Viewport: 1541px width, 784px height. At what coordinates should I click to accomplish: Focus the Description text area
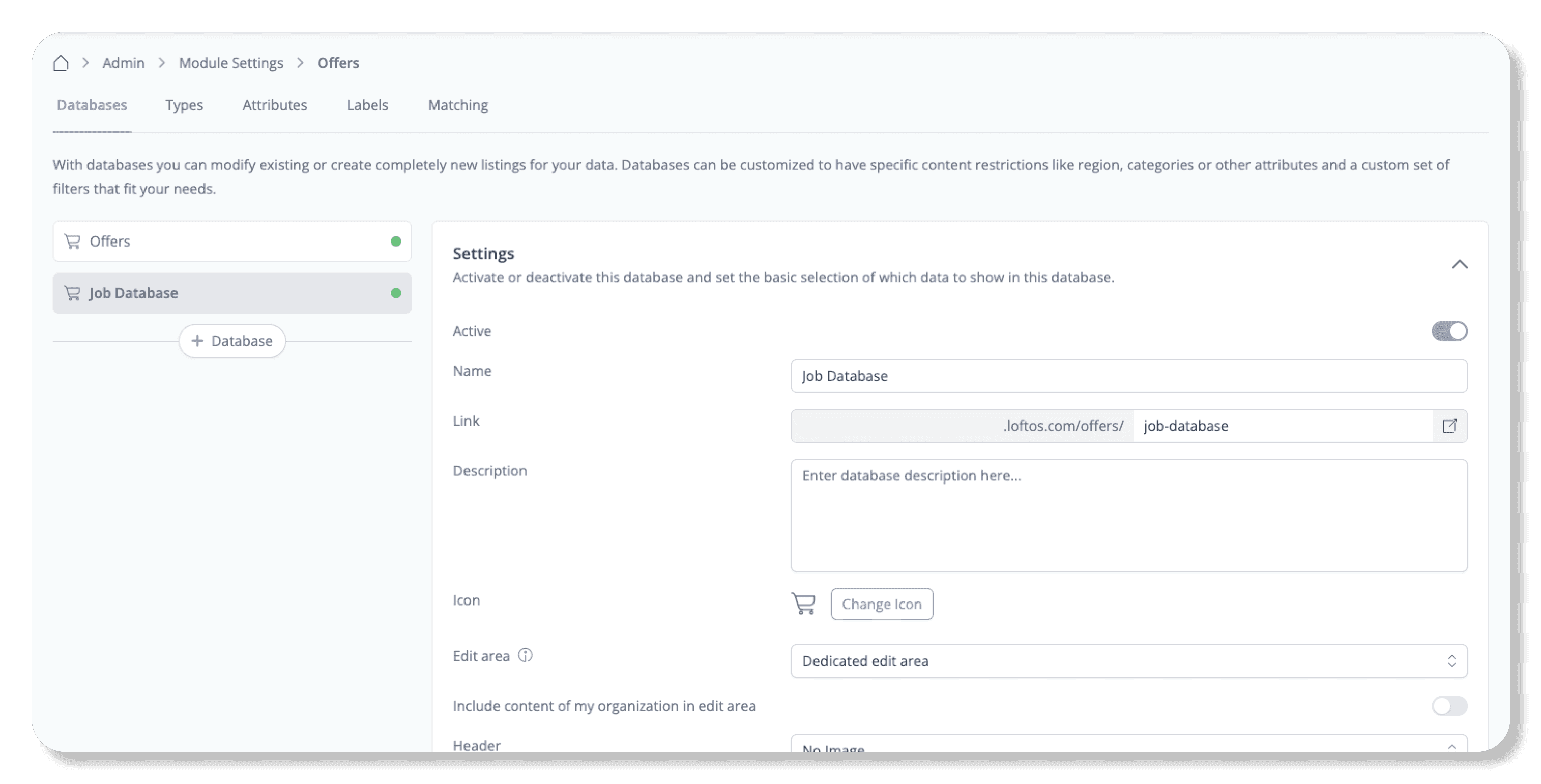pyautogui.click(x=1128, y=515)
